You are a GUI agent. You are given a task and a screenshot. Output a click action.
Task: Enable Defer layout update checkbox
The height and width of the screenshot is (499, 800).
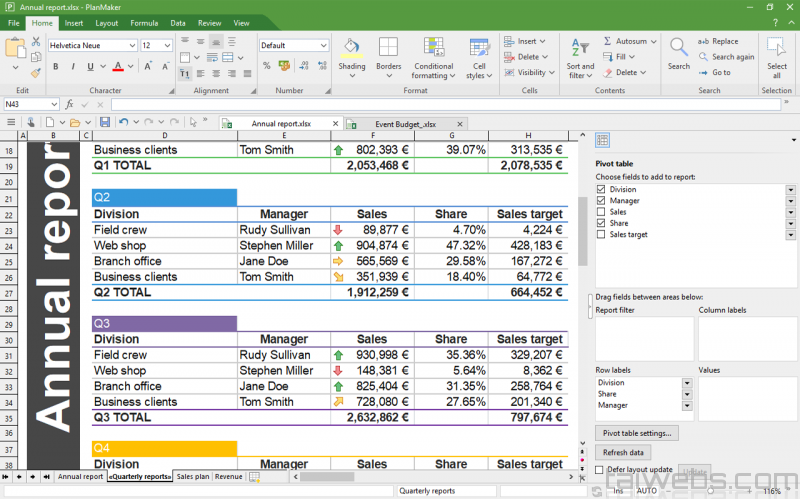pos(600,470)
